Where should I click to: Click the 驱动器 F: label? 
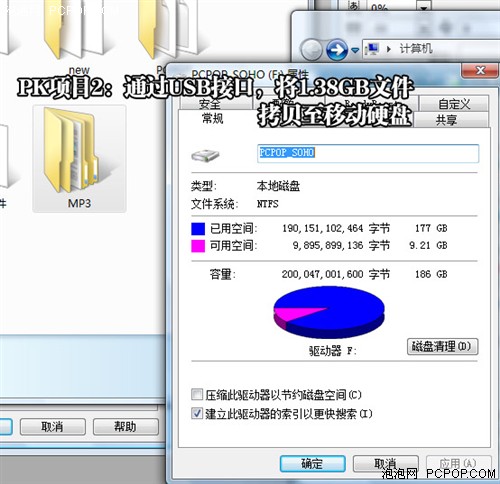click(x=333, y=351)
